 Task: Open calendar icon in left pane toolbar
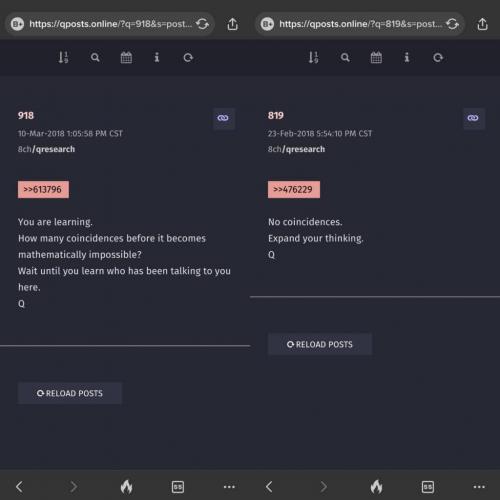(126, 58)
